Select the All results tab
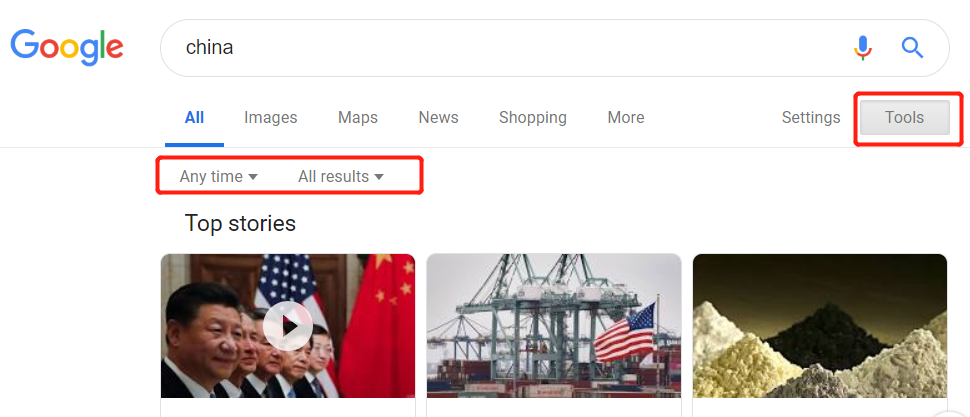This screenshot has width=970, height=417. (x=194, y=118)
